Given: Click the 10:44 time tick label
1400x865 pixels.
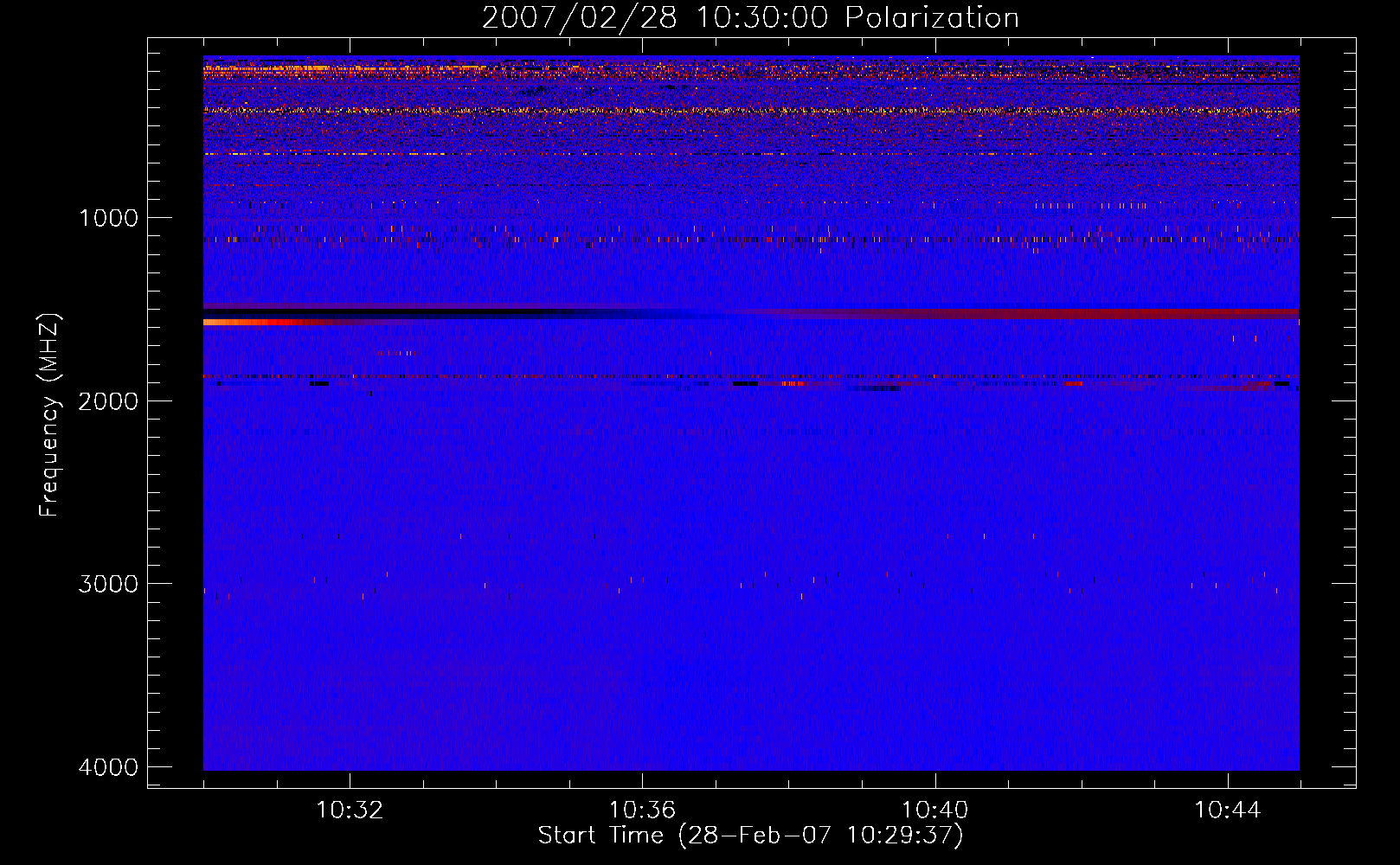Looking at the screenshot, I should click(1228, 811).
